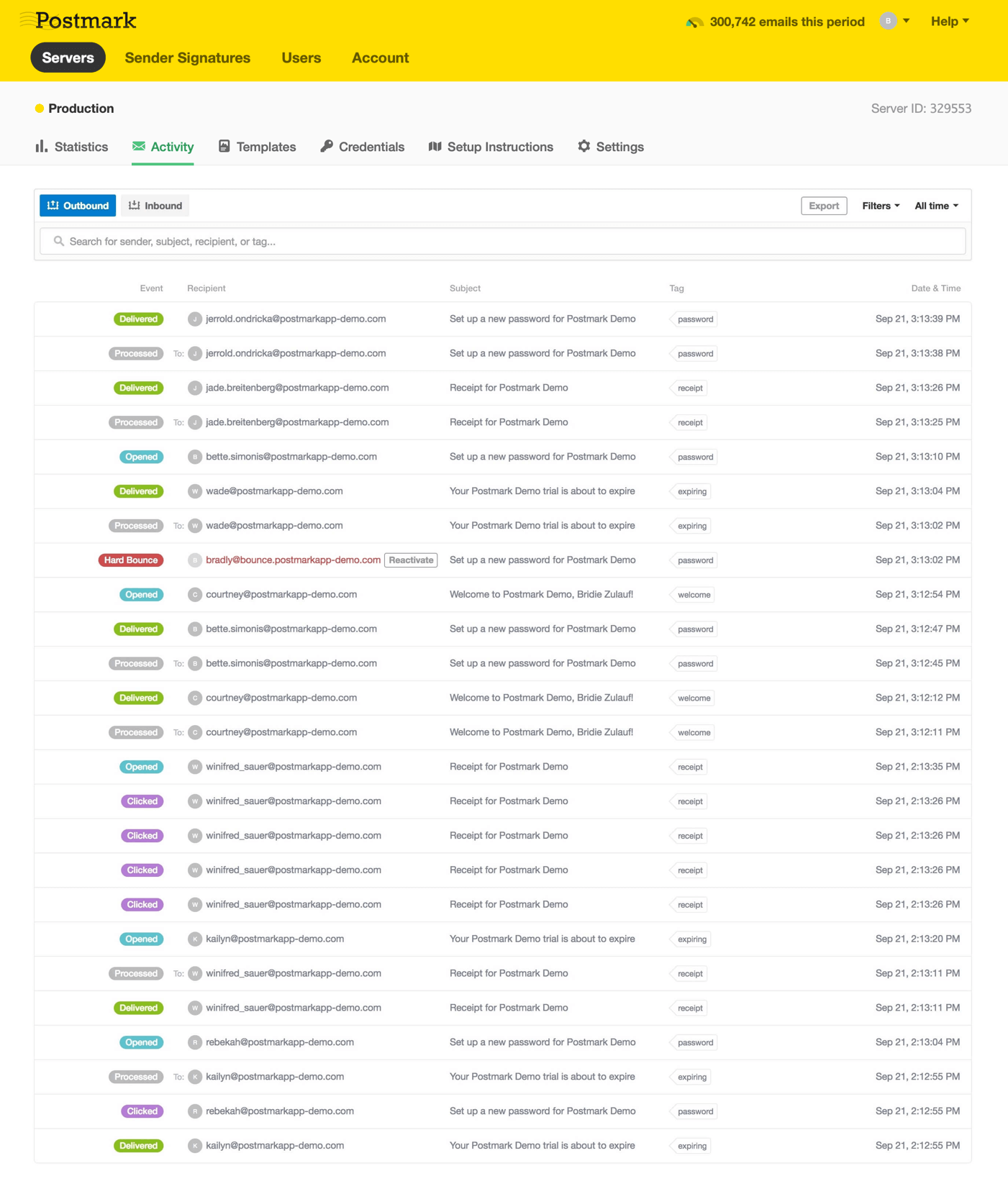
Task: Show Outbound activity stream
Action: coord(78,206)
